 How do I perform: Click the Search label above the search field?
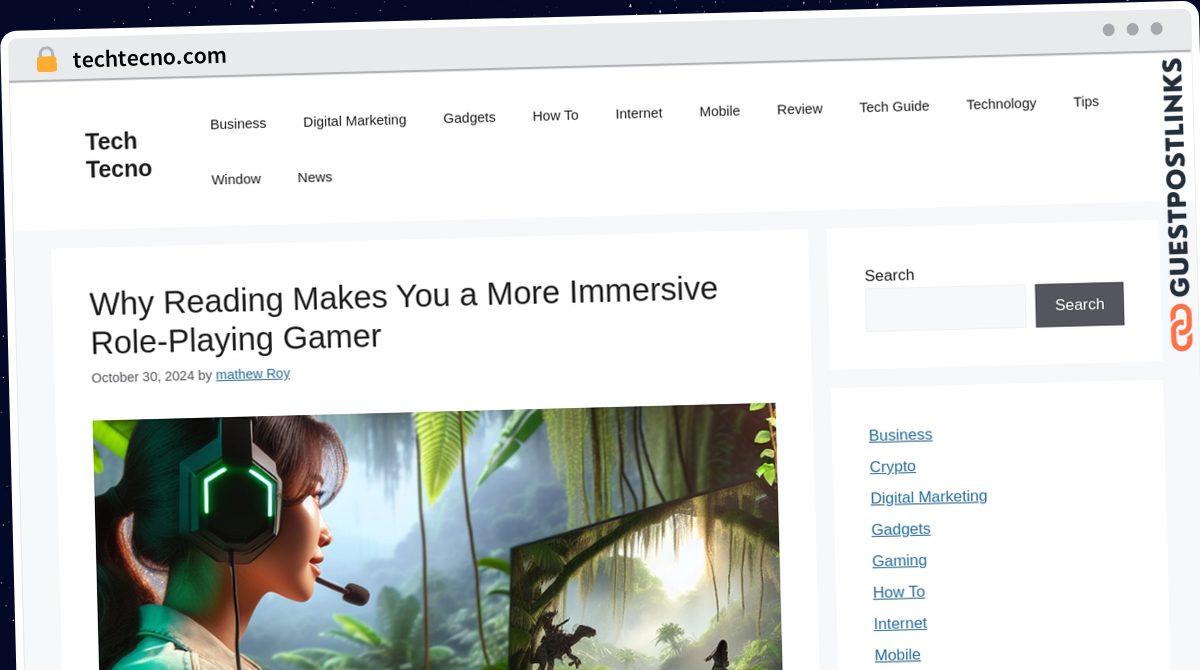(889, 275)
